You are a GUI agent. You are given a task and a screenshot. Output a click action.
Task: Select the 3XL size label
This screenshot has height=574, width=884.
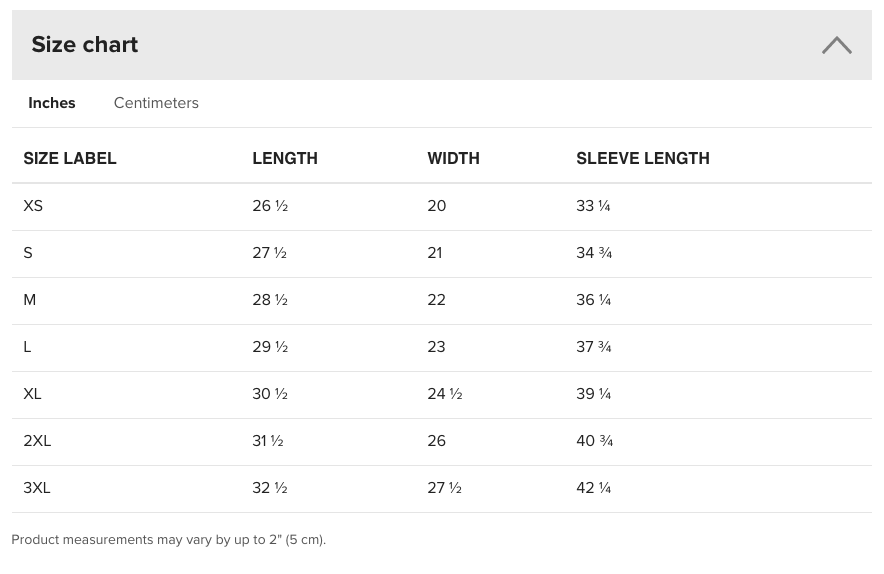coord(37,488)
